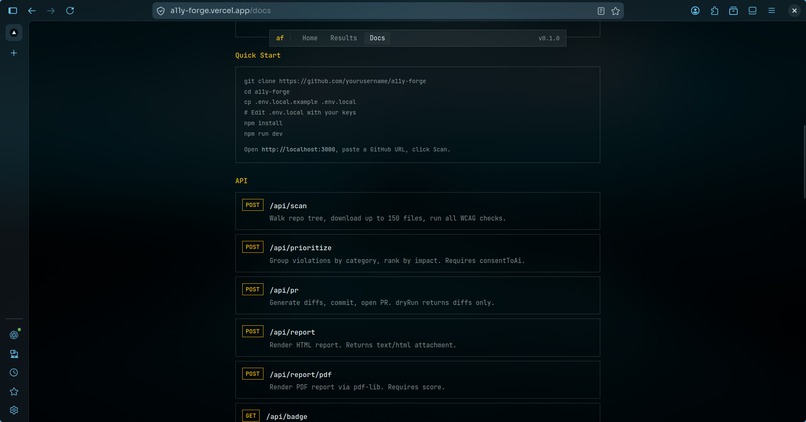Click the Quick Start heading
Viewport: 806px width, 422px height.
(258, 55)
